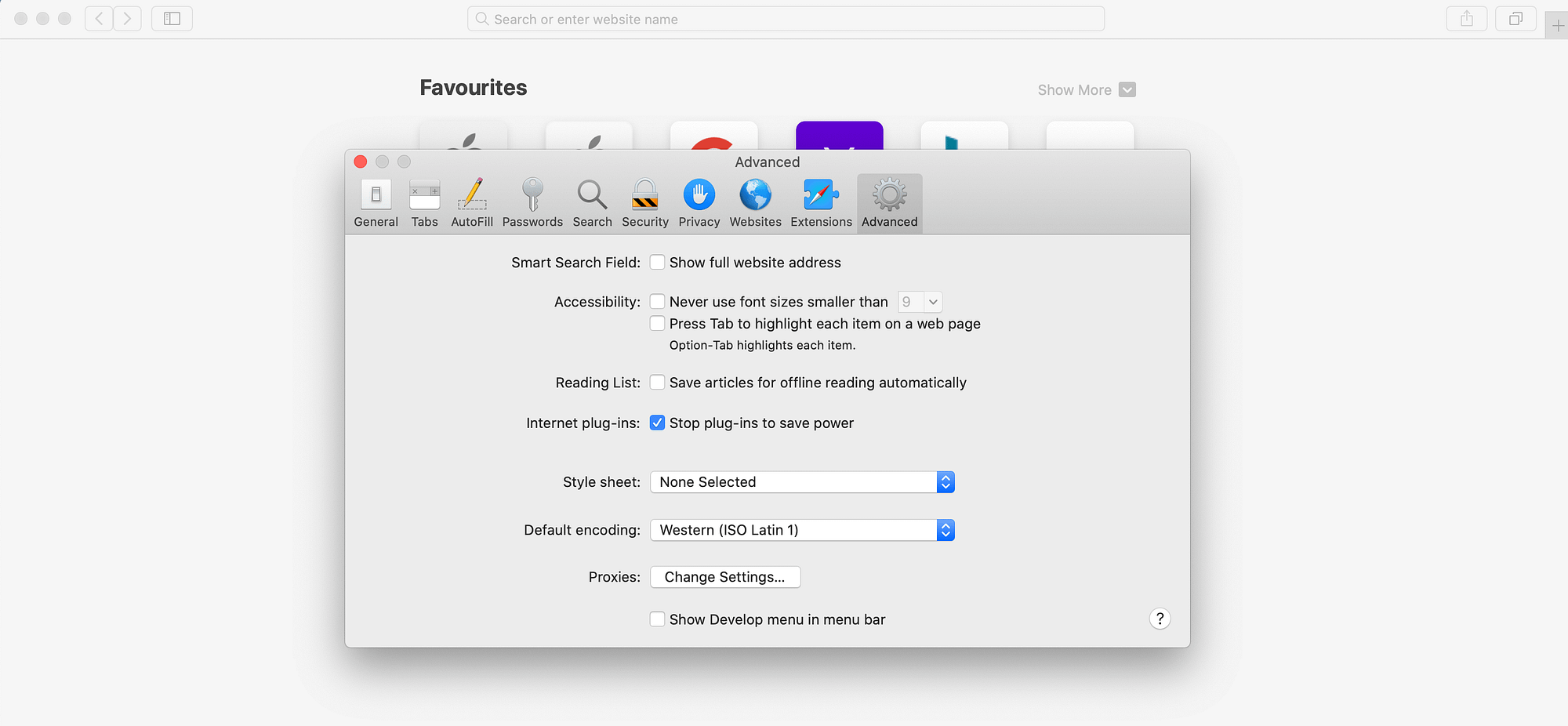Image resolution: width=1568 pixels, height=726 pixels.
Task: Open the Extensions pane
Action: [x=821, y=202]
